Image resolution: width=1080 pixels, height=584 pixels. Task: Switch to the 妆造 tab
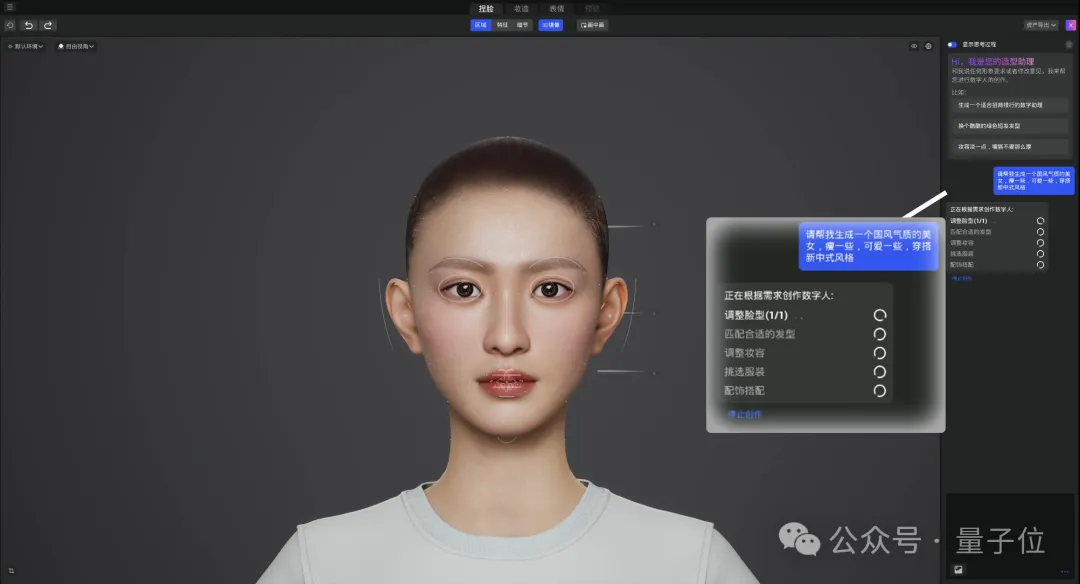521,8
